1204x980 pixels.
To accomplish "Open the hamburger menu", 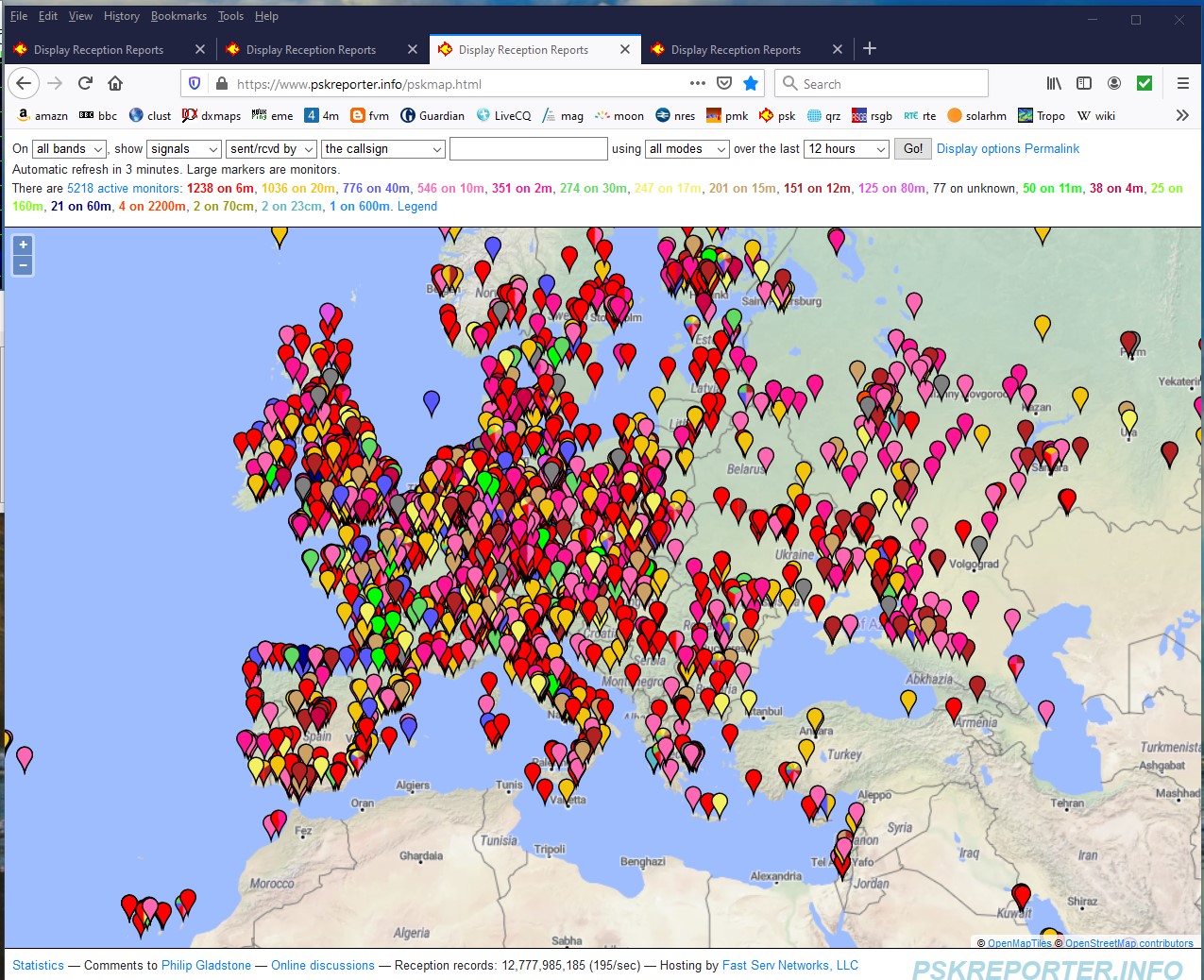I will pyautogui.click(x=1181, y=83).
